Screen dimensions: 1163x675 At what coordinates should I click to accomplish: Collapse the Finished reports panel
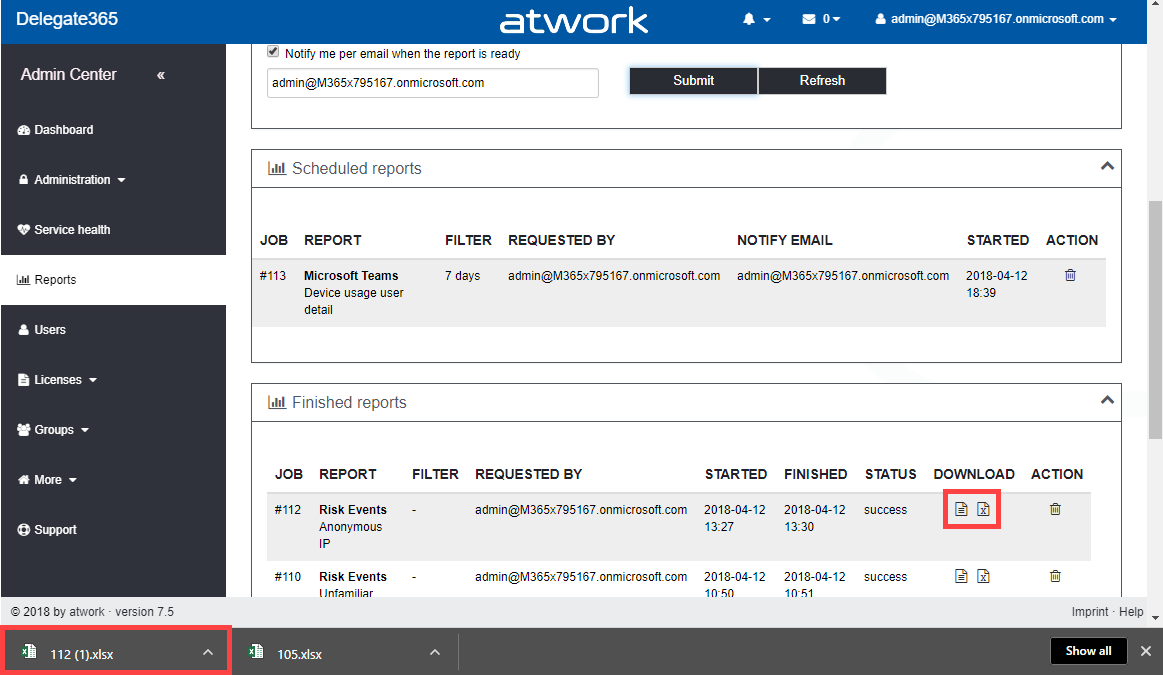[1106, 400]
